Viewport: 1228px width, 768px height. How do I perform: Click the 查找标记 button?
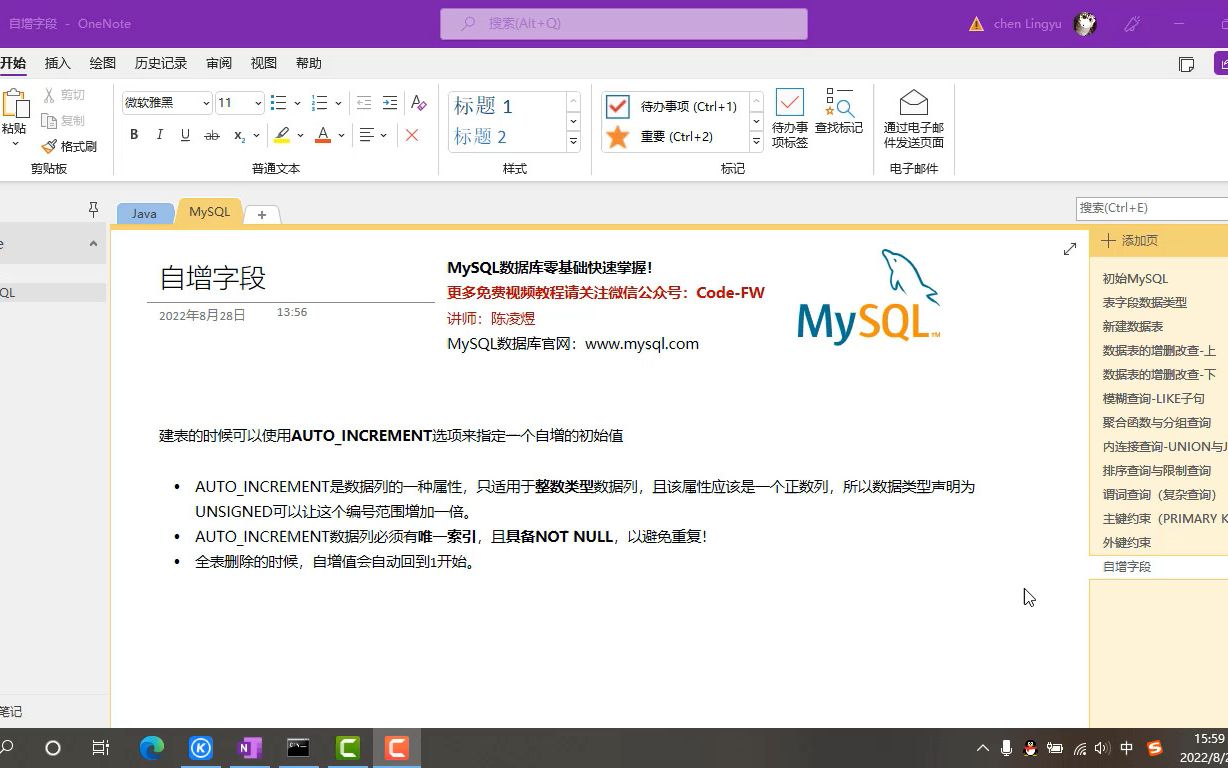[x=839, y=112]
